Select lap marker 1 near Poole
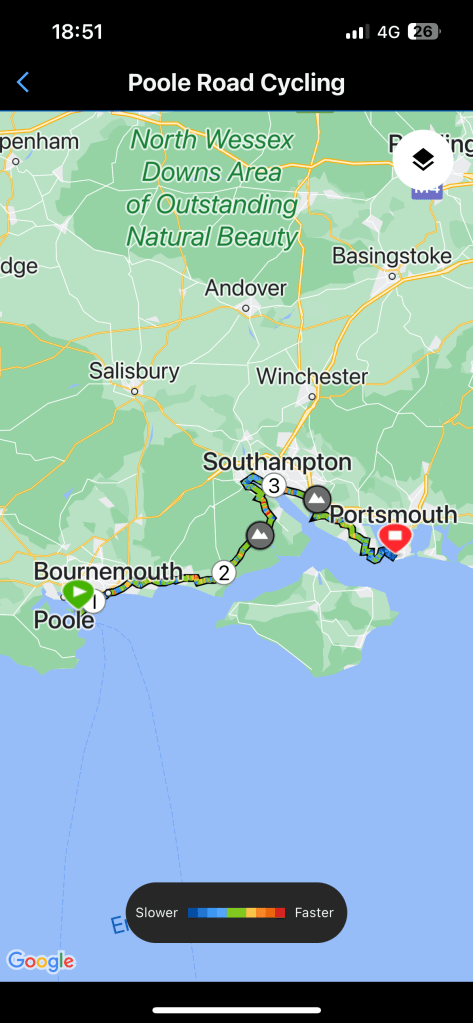Screen dimensions: 473x1023 [95, 601]
